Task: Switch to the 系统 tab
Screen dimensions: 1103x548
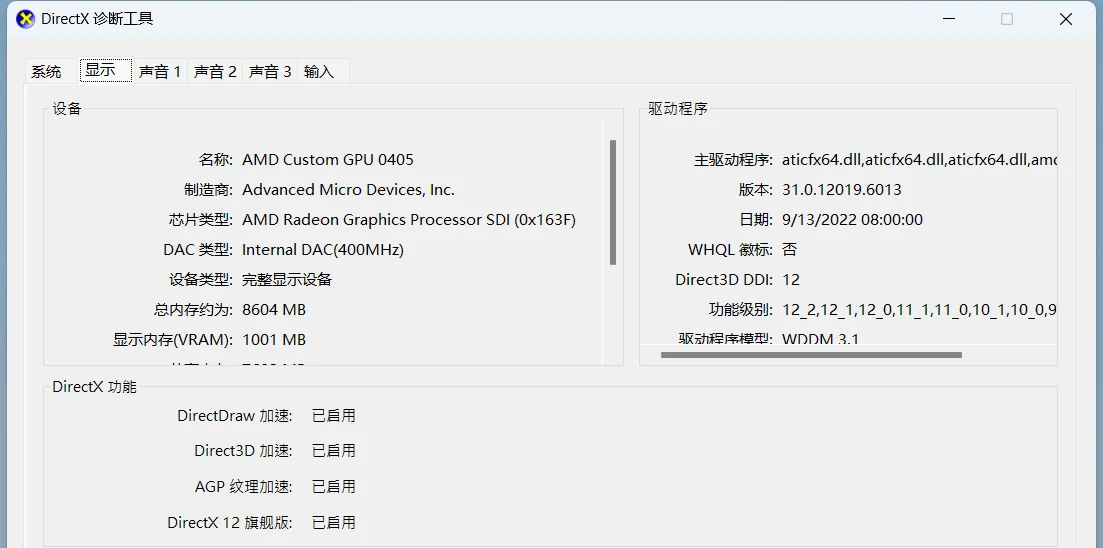Action: [46, 72]
